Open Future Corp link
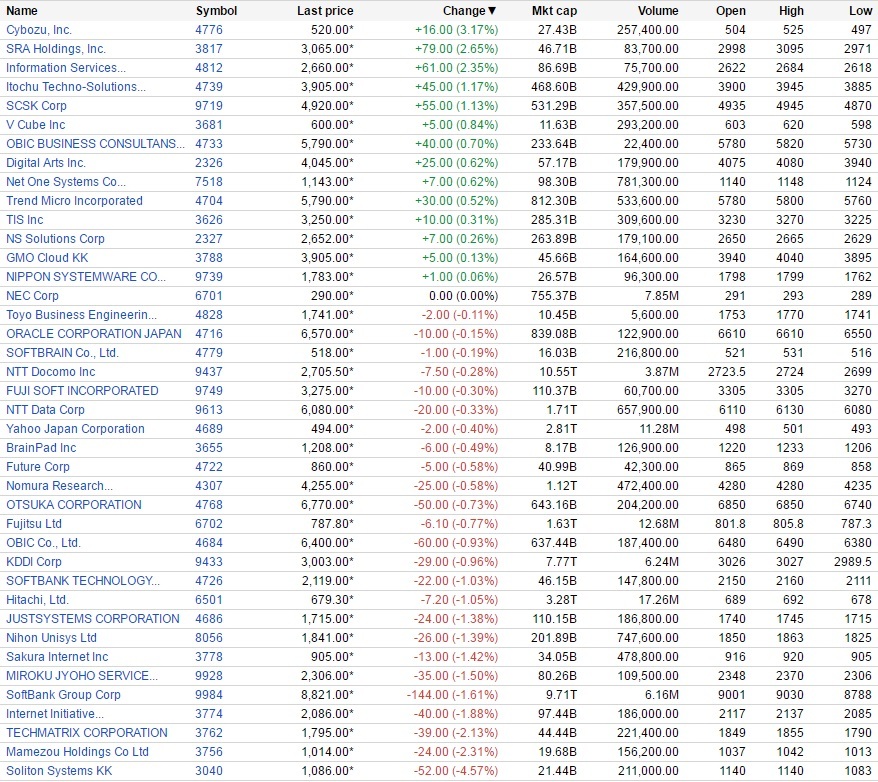 click(x=38, y=467)
